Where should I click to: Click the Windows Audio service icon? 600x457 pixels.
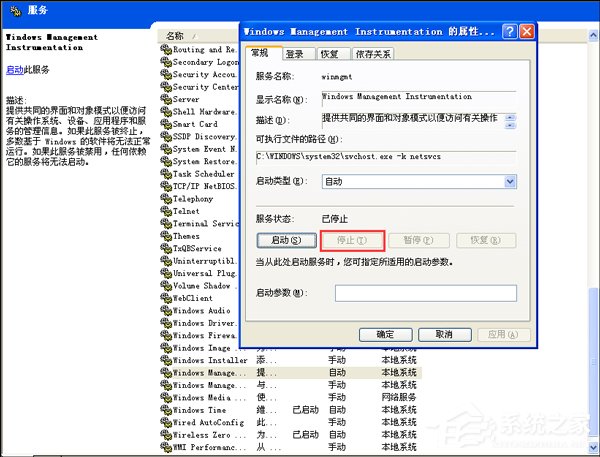166,310
